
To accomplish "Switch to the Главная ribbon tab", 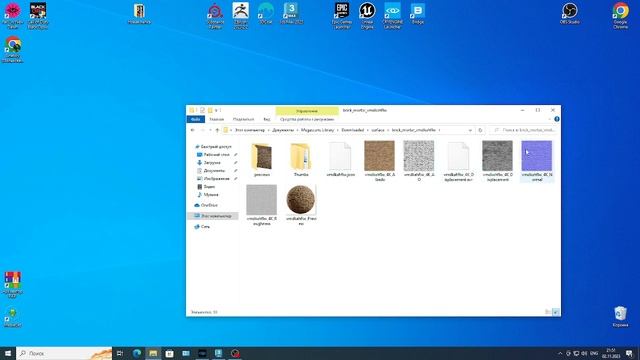I will point(217,119).
